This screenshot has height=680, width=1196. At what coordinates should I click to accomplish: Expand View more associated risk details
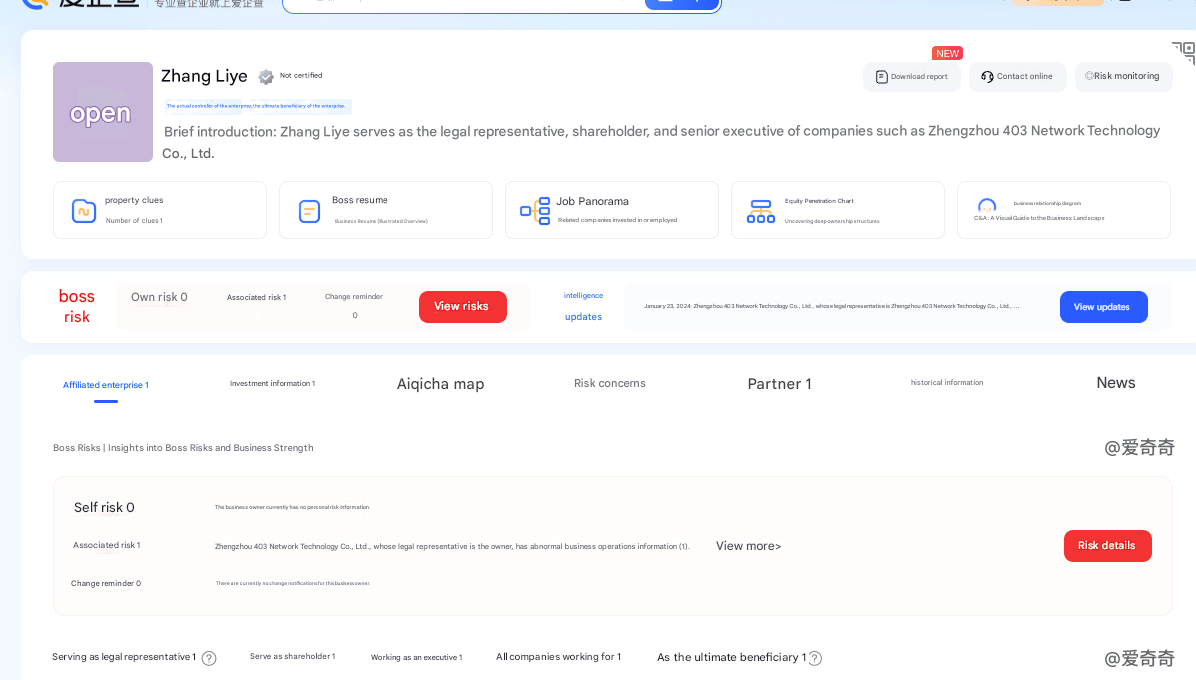(x=748, y=546)
